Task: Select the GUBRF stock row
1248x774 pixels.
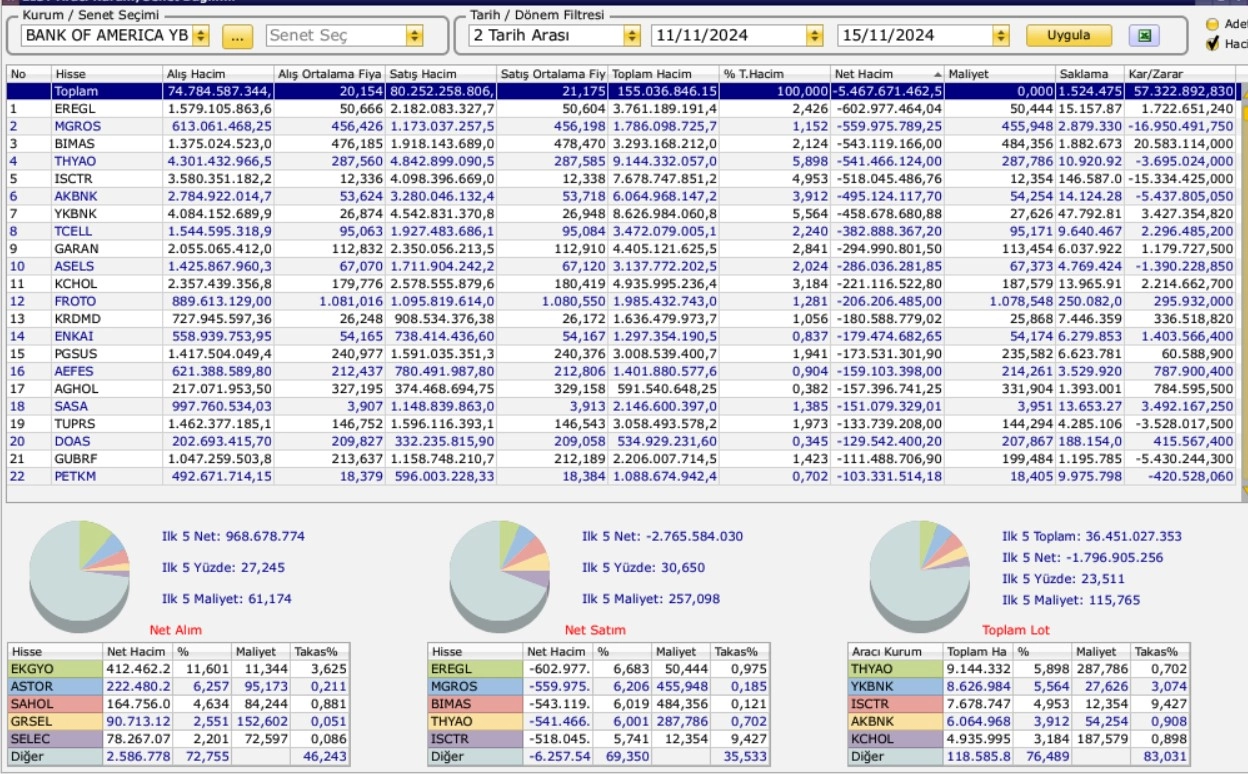Action: click(622, 458)
